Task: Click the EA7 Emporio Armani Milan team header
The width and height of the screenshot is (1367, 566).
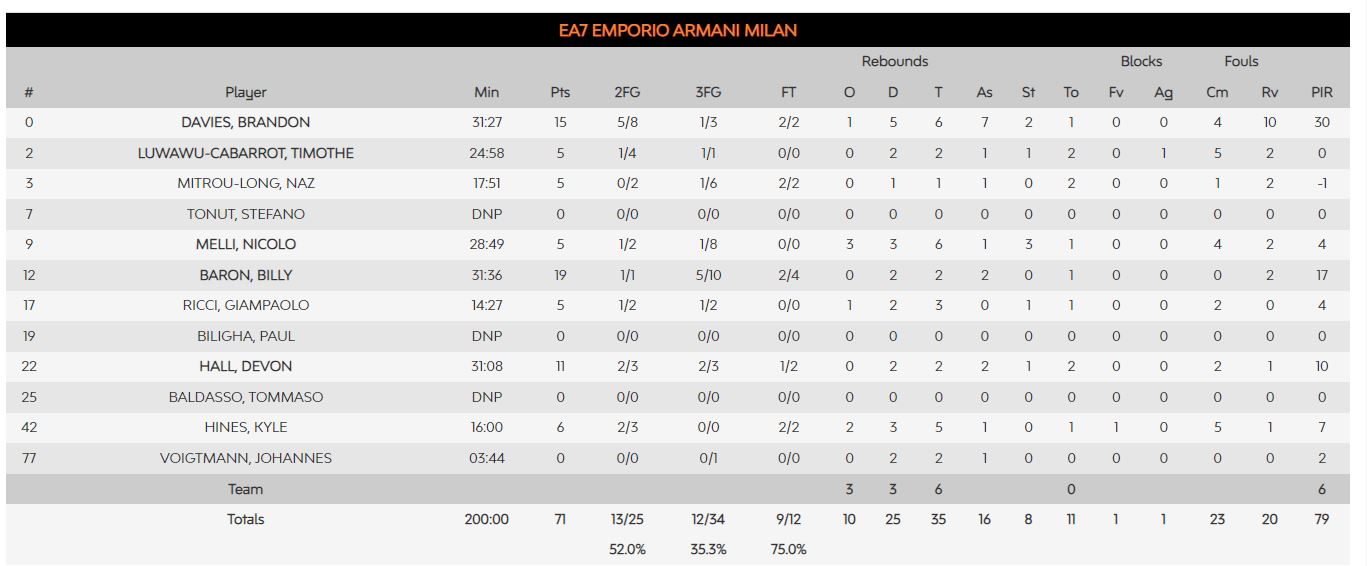Action: [678, 30]
